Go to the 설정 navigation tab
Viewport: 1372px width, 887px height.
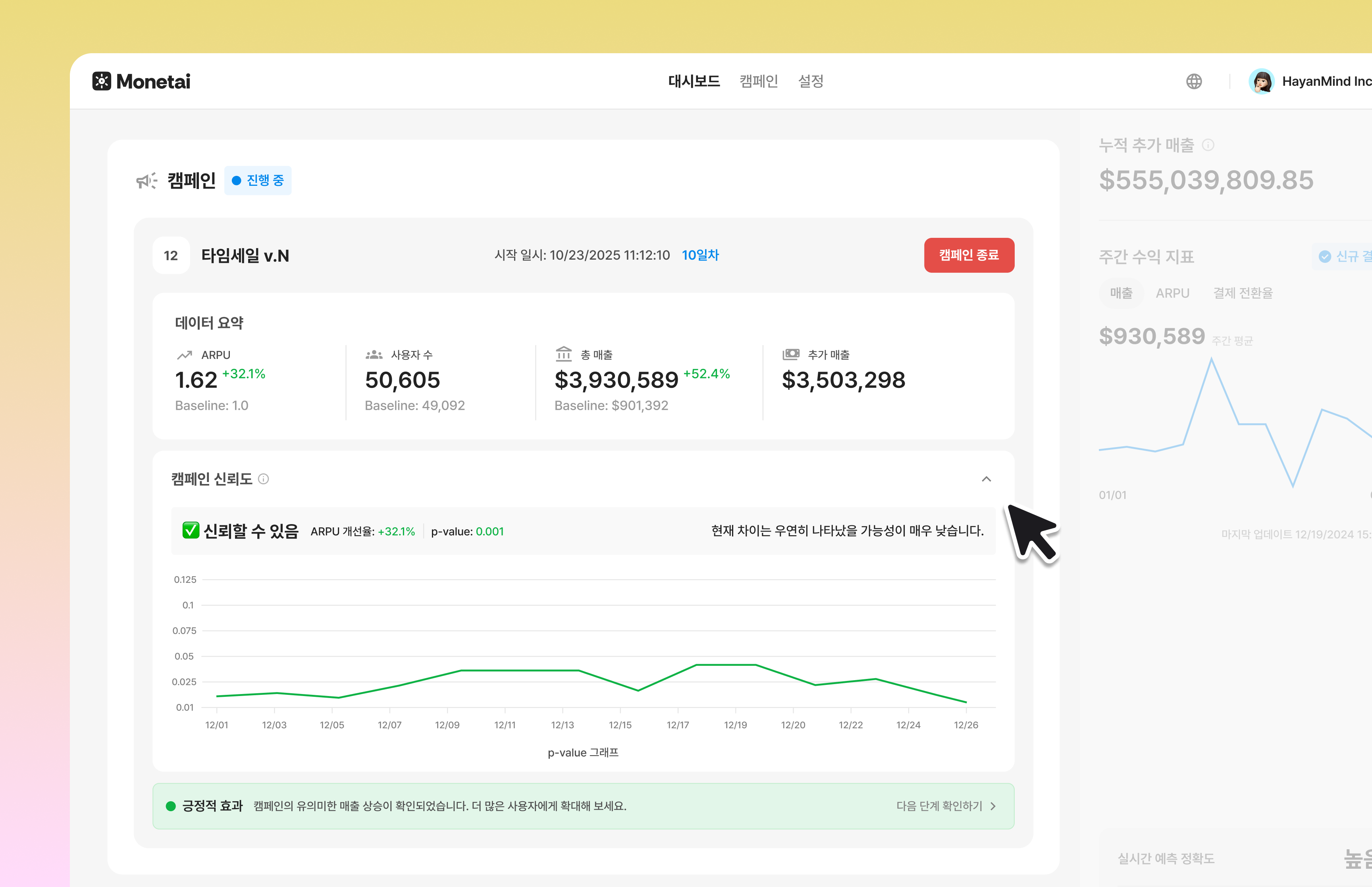pyautogui.click(x=810, y=81)
